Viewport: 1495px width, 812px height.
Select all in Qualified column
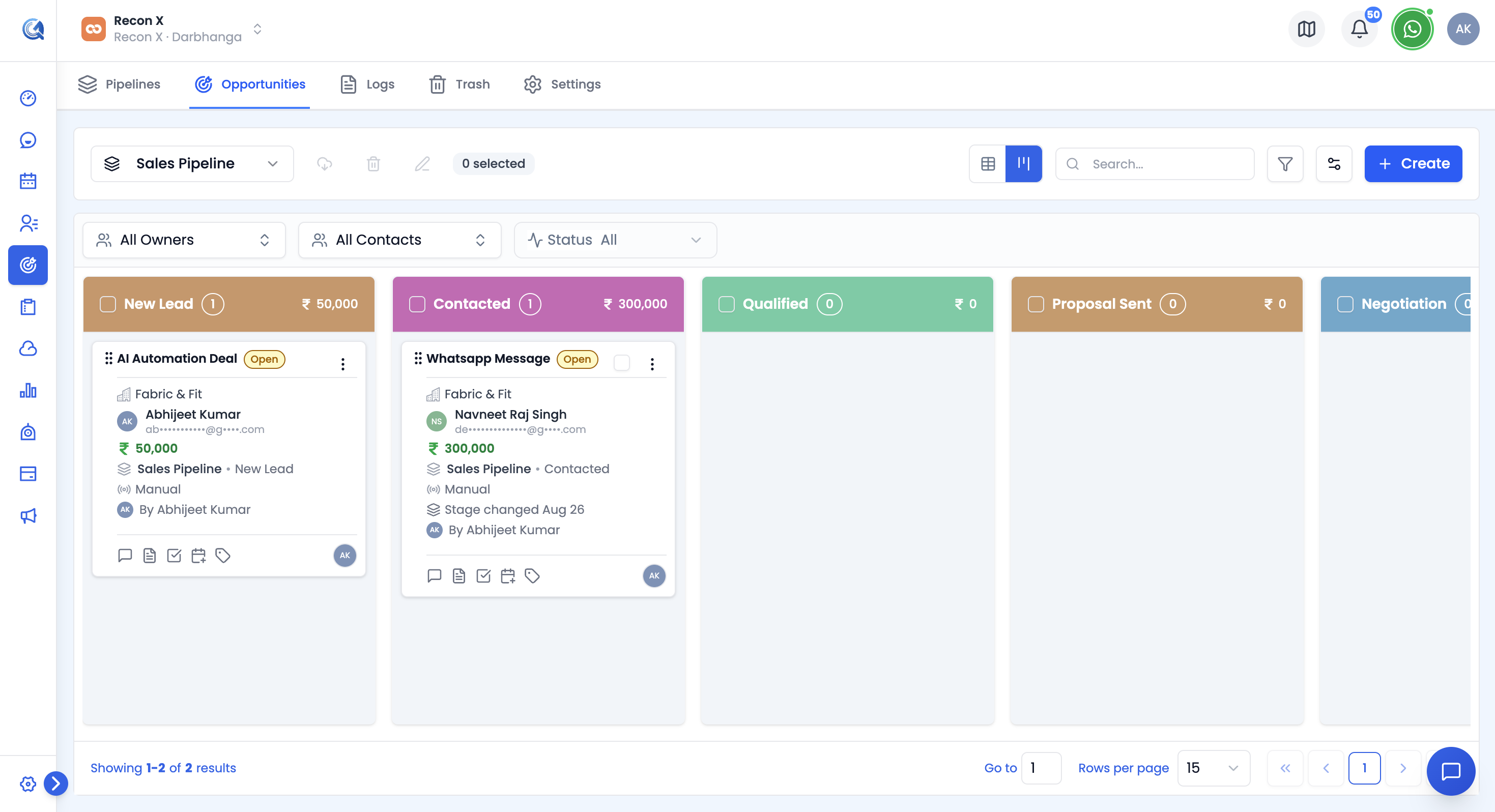click(x=727, y=304)
